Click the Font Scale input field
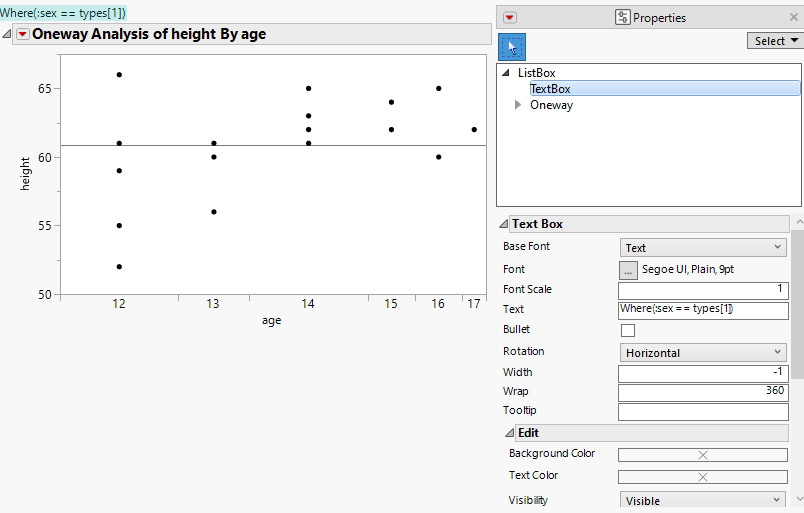This screenshot has width=804, height=513. (702, 289)
